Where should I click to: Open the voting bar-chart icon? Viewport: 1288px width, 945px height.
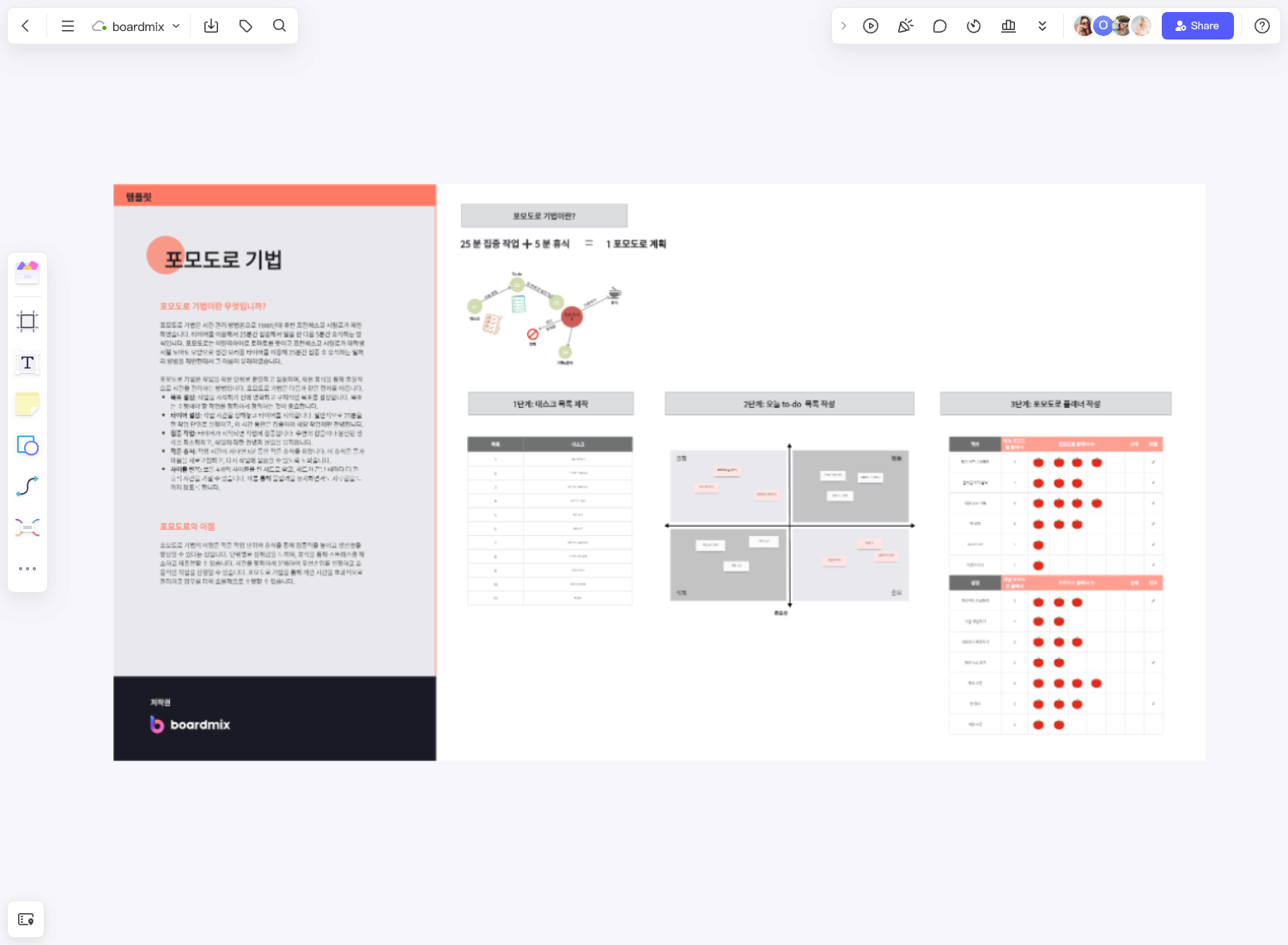[x=1008, y=26]
